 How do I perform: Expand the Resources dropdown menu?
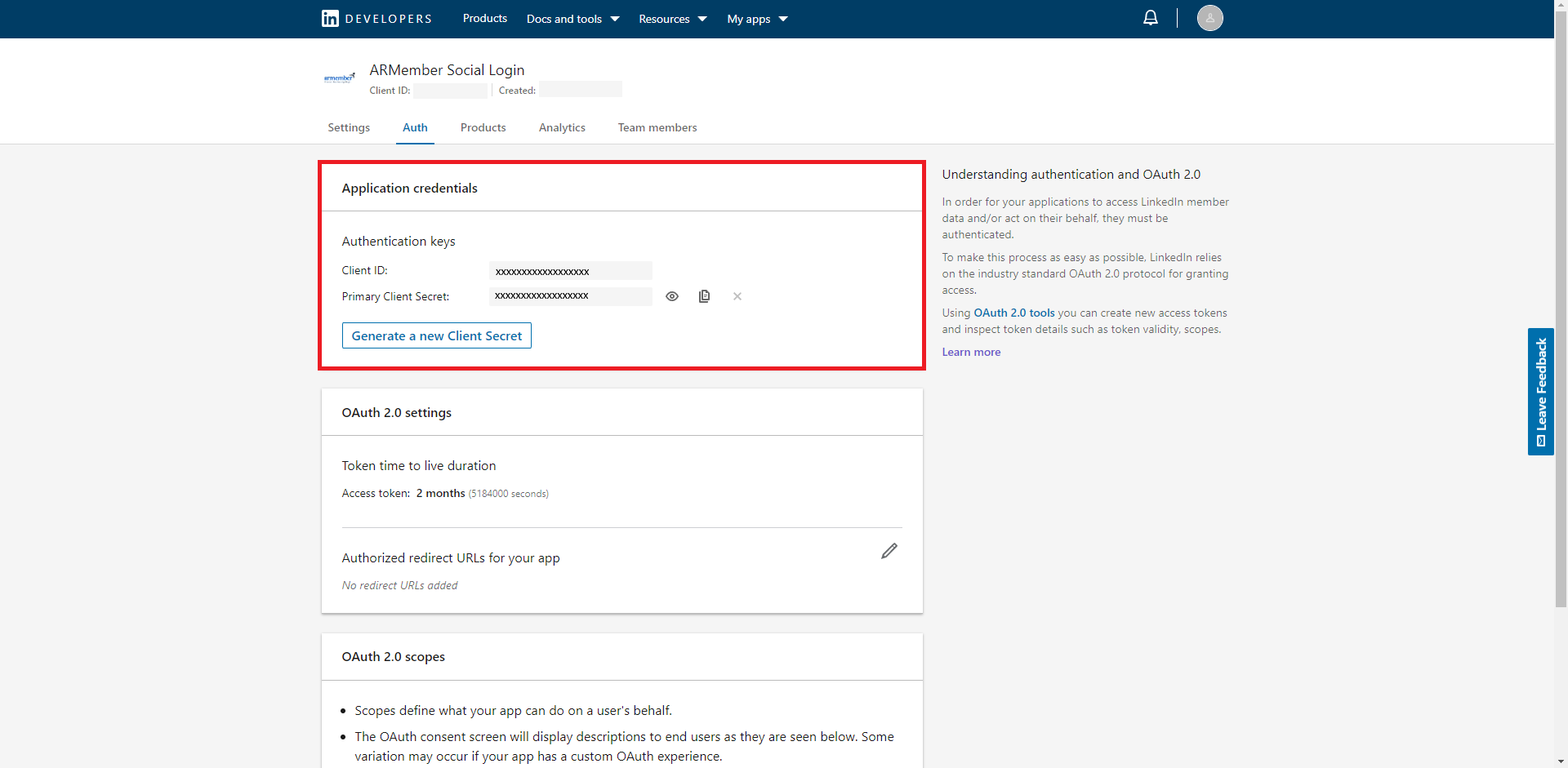click(672, 19)
